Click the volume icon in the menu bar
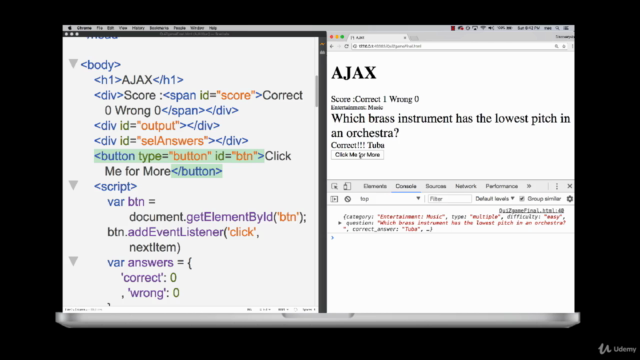The height and width of the screenshot is (360, 640). point(491,28)
